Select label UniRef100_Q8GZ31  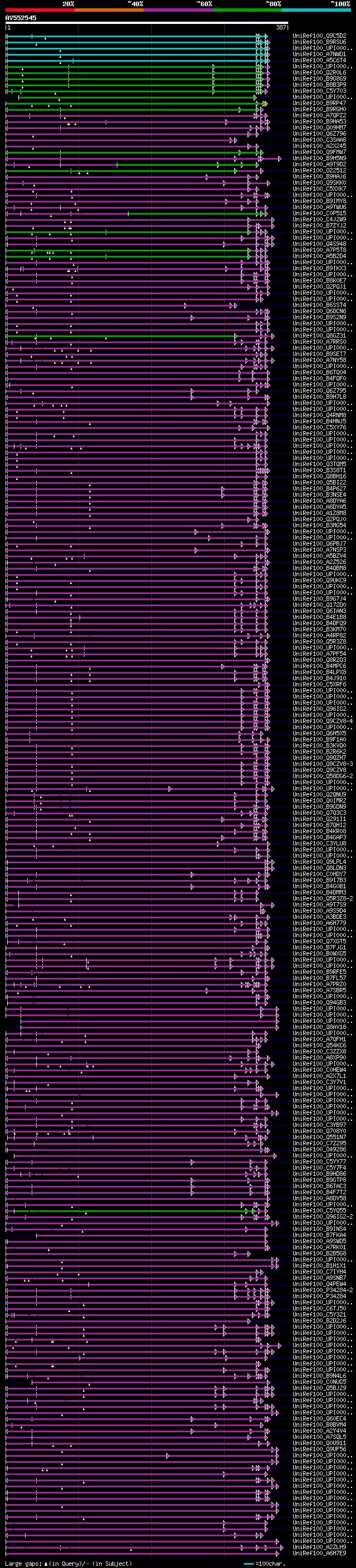319,336
